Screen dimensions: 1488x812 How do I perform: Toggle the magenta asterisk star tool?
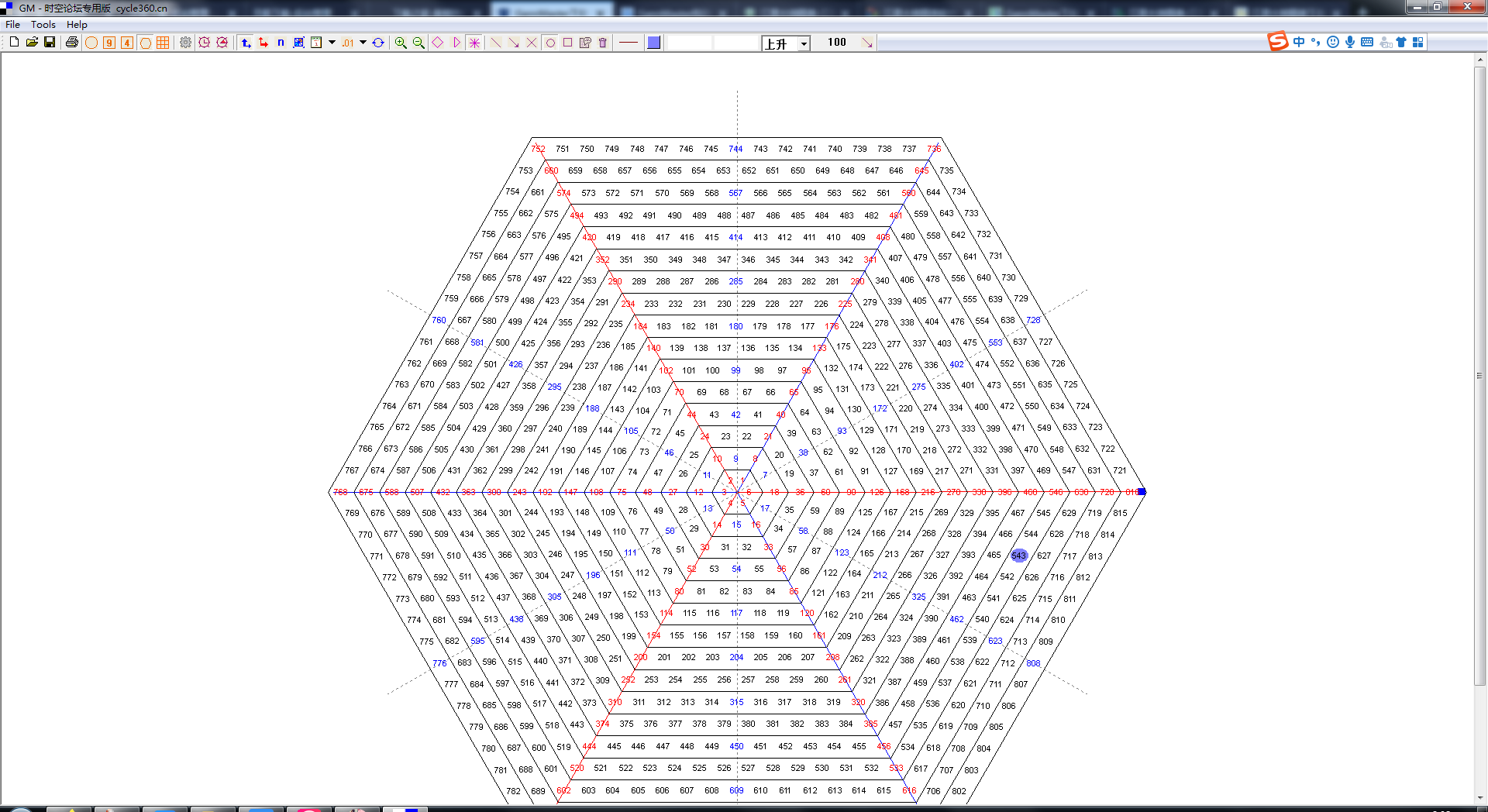[474, 43]
